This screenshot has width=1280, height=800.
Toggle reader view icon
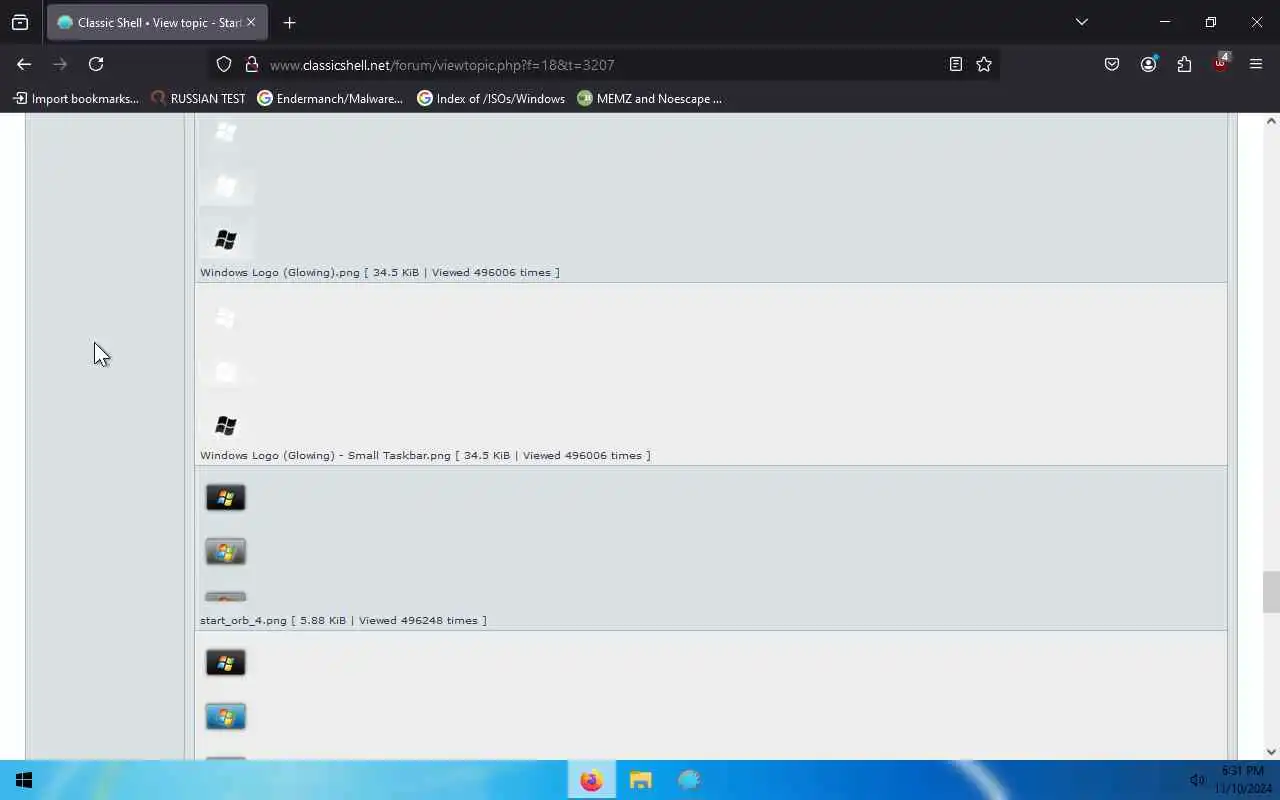point(956,64)
